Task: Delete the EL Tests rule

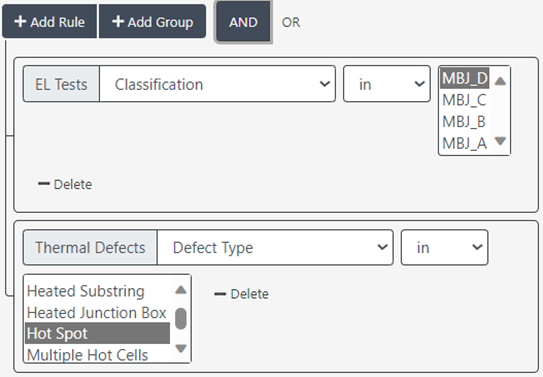Action: coord(65,184)
